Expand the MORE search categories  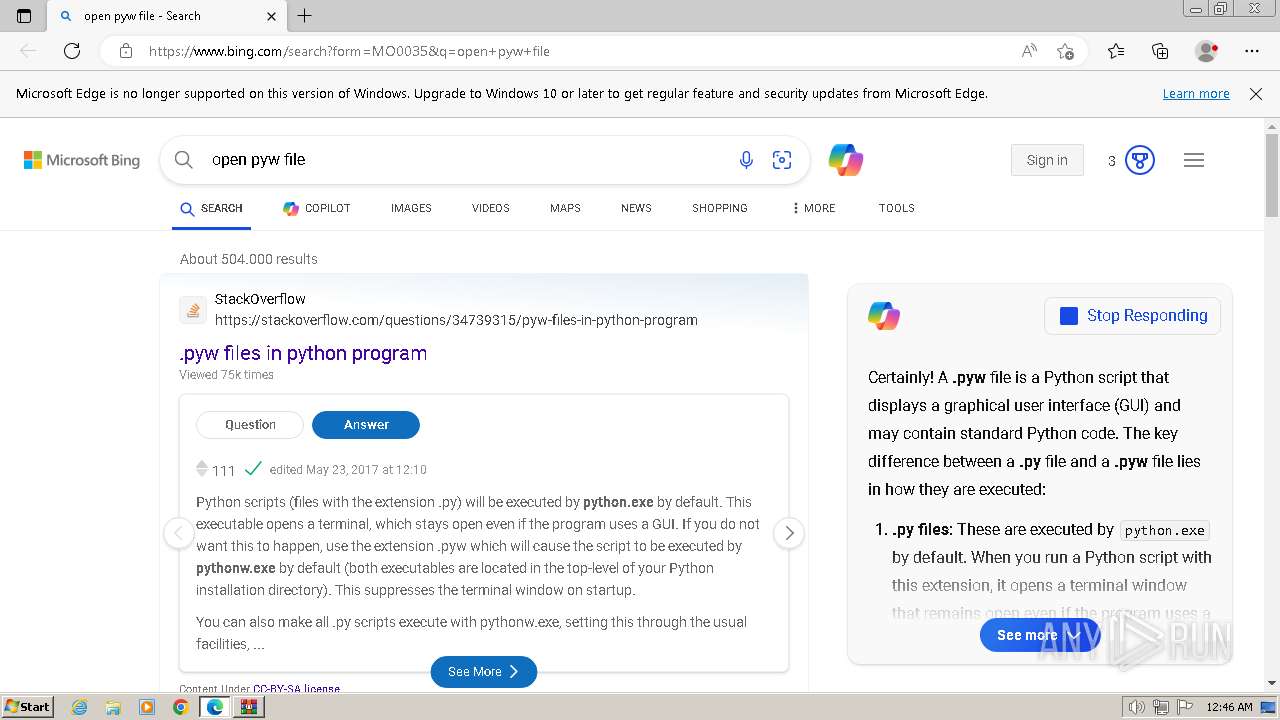(x=813, y=208)
